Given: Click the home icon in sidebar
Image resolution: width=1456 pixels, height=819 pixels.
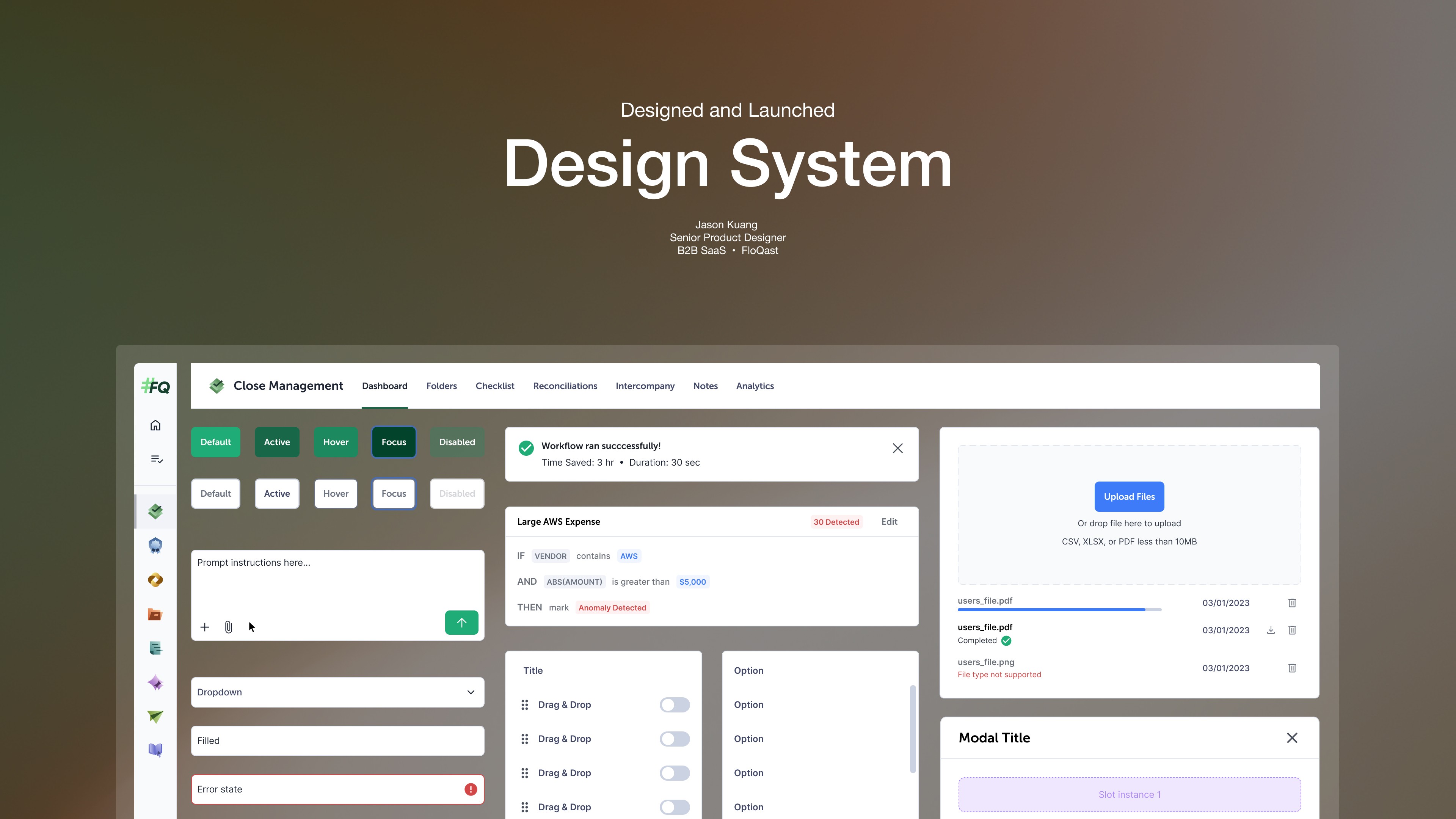Looking at the screenshot, I should pos(155,425).
